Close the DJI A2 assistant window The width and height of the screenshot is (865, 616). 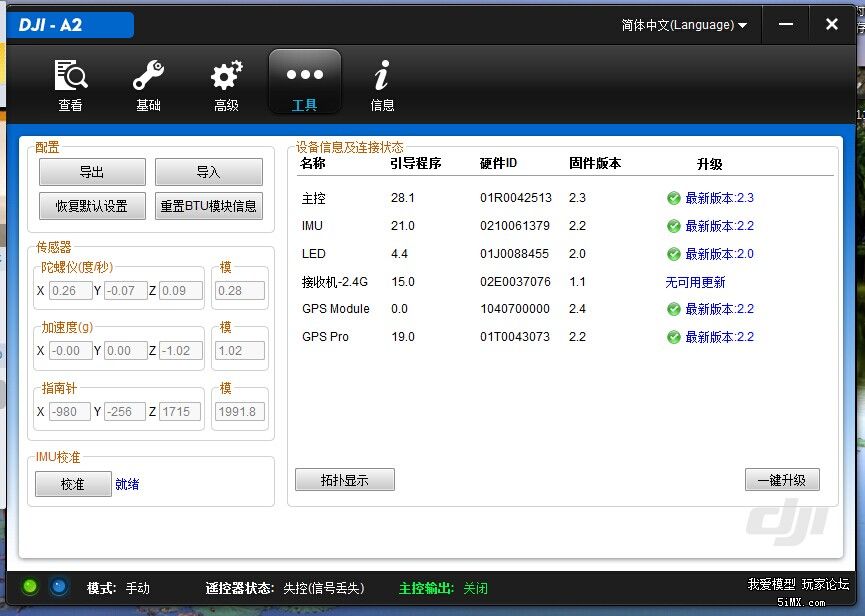[x=832, y=24]
